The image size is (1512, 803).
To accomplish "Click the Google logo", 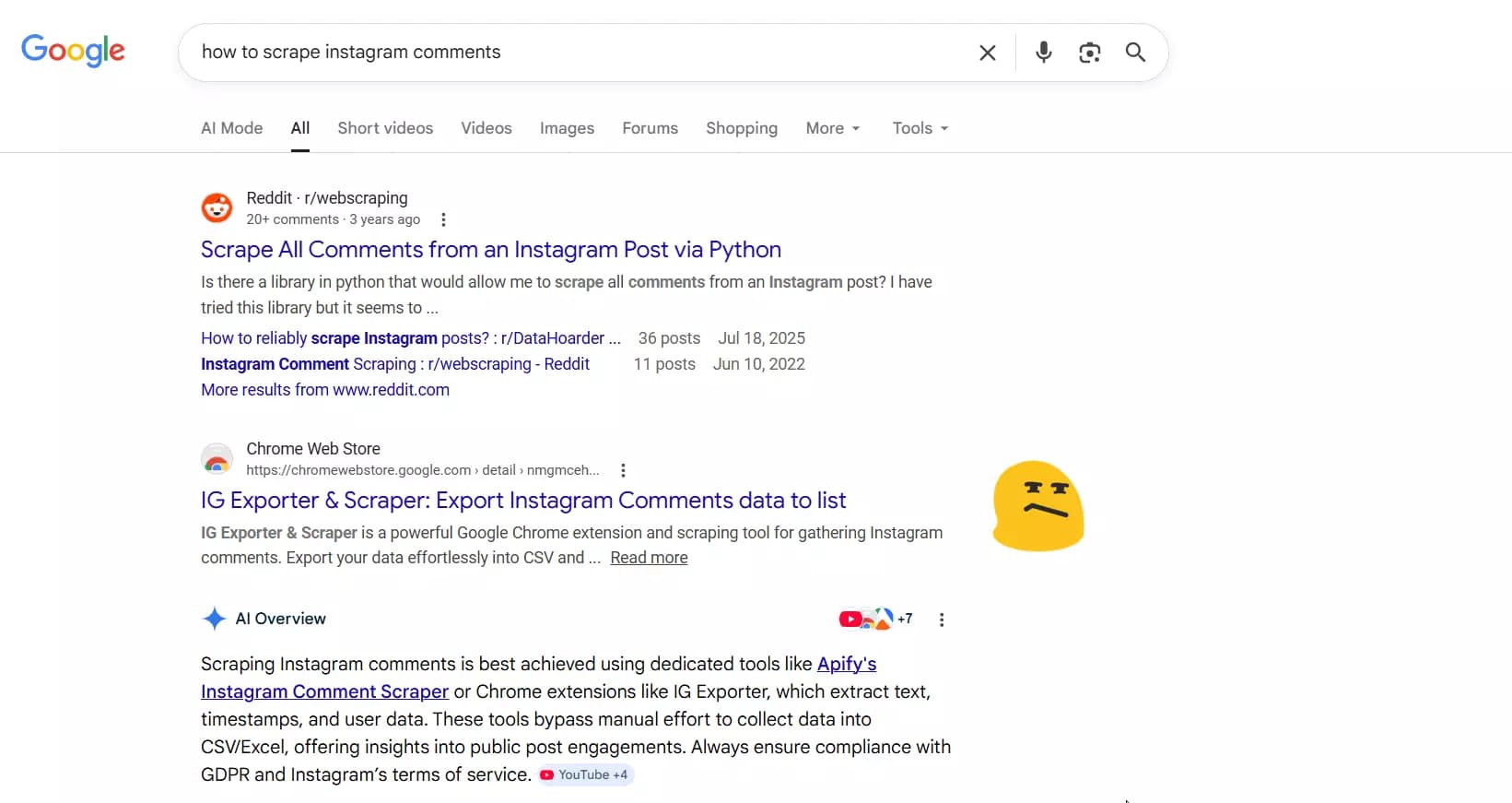I will pyautogui.click(x=73, y=51).
